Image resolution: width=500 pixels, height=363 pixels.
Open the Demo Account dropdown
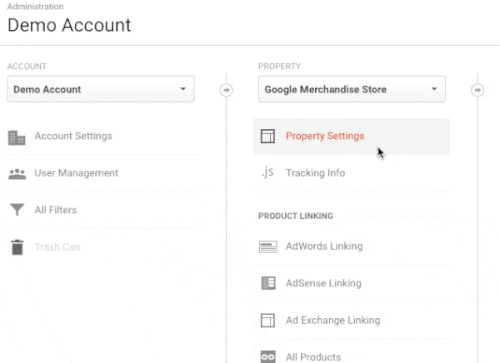click(101, 89)
